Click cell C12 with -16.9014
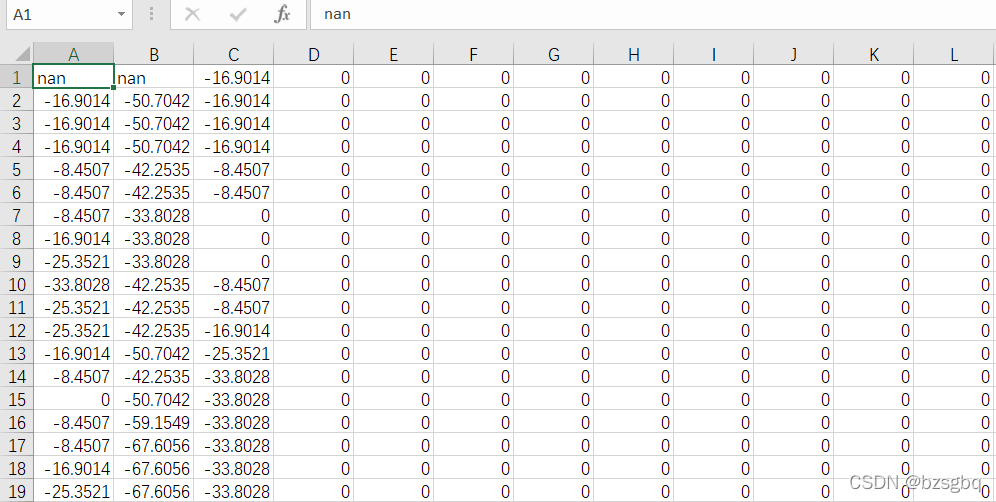This screenshot has width=996, height=502. [234, 330]
